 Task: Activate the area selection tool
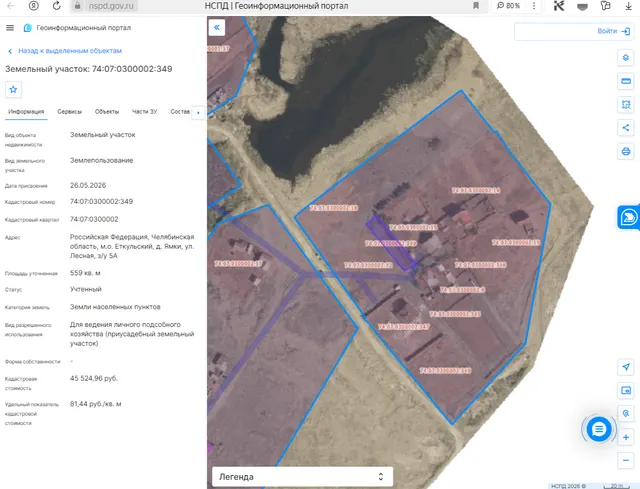pos(625,104)
